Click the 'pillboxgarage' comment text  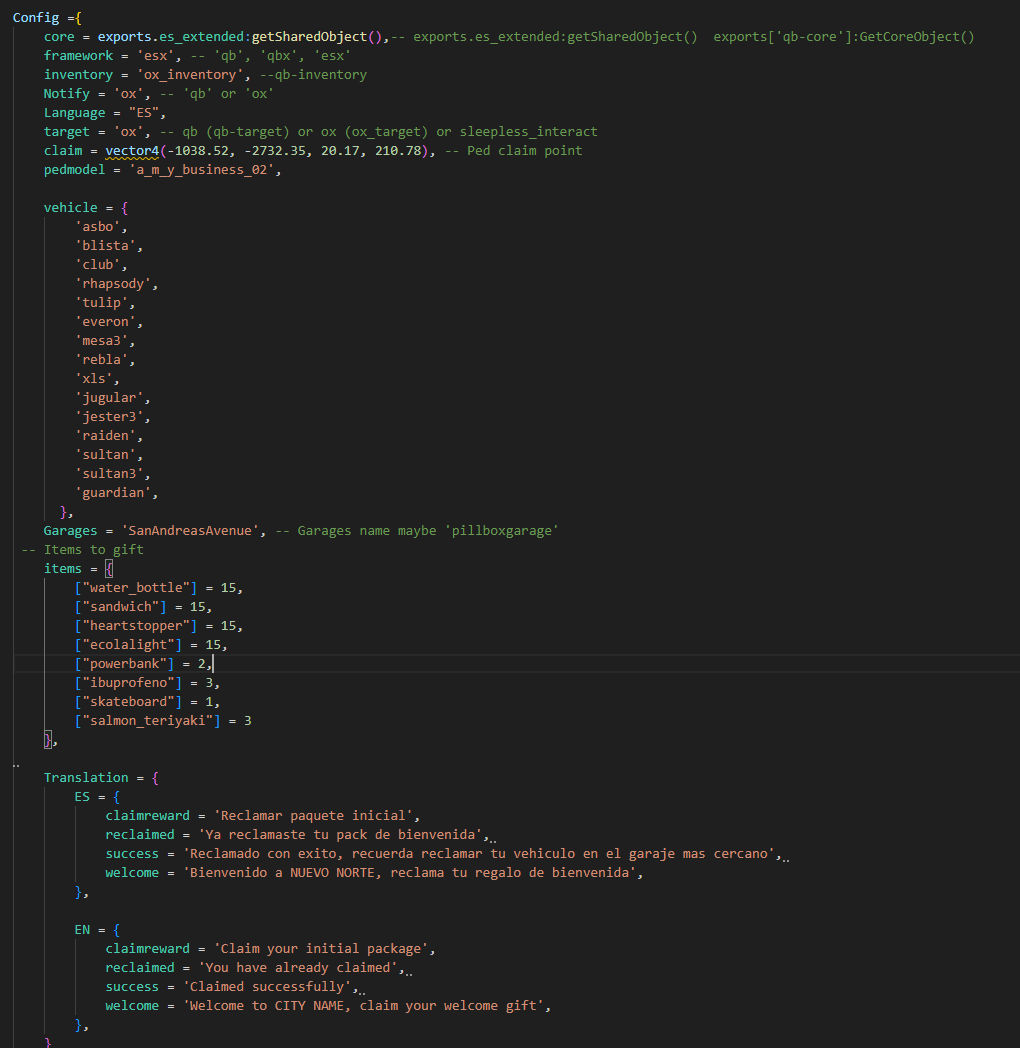pos(501,531)
